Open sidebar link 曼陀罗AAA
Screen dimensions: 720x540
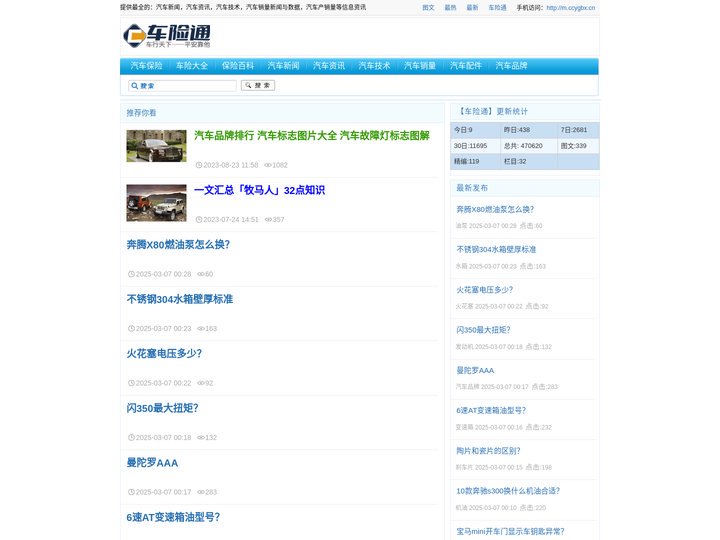click(475, 371)
